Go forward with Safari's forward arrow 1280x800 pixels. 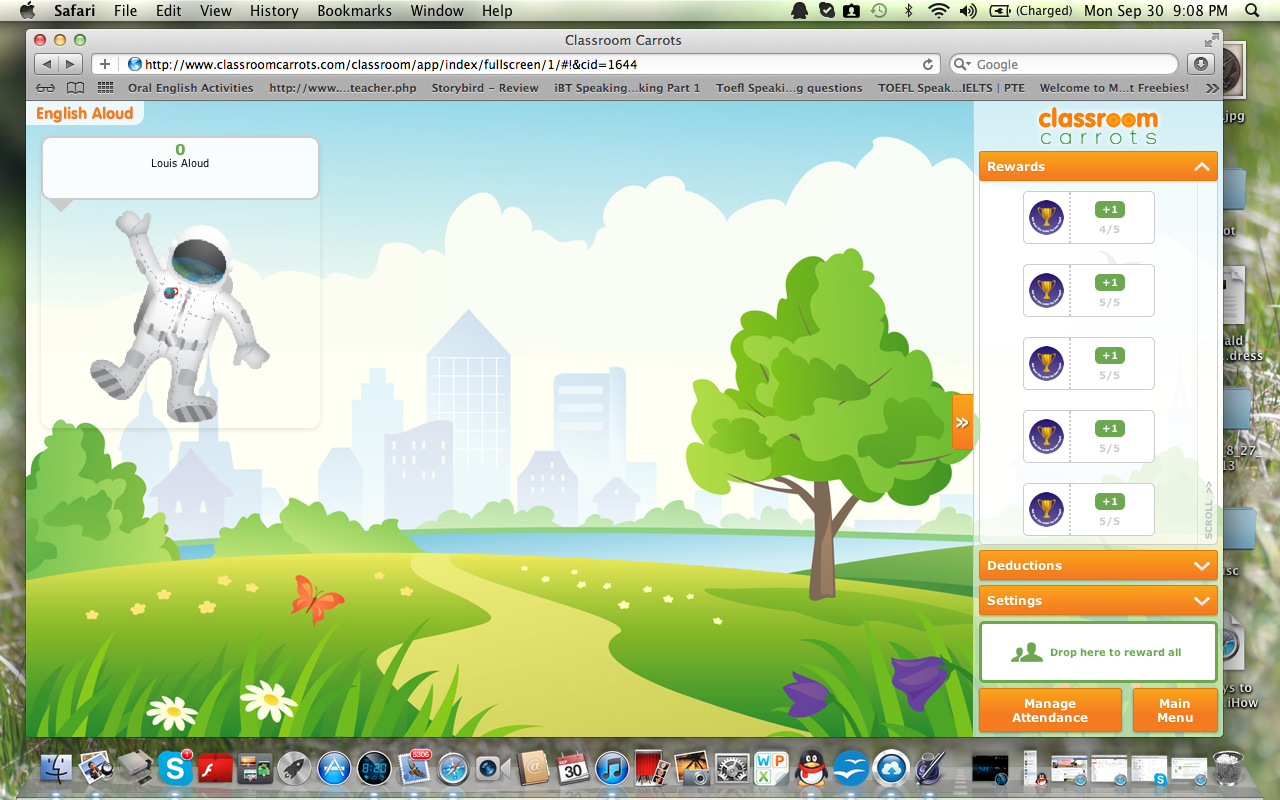(70, 64)
